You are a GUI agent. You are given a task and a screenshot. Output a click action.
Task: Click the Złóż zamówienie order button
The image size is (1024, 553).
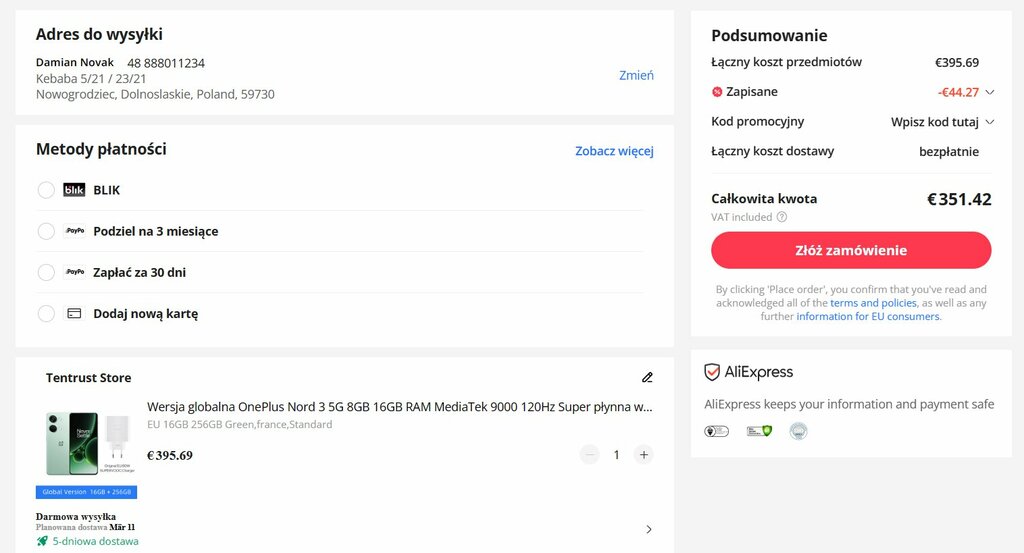click(x=851, y=250)
